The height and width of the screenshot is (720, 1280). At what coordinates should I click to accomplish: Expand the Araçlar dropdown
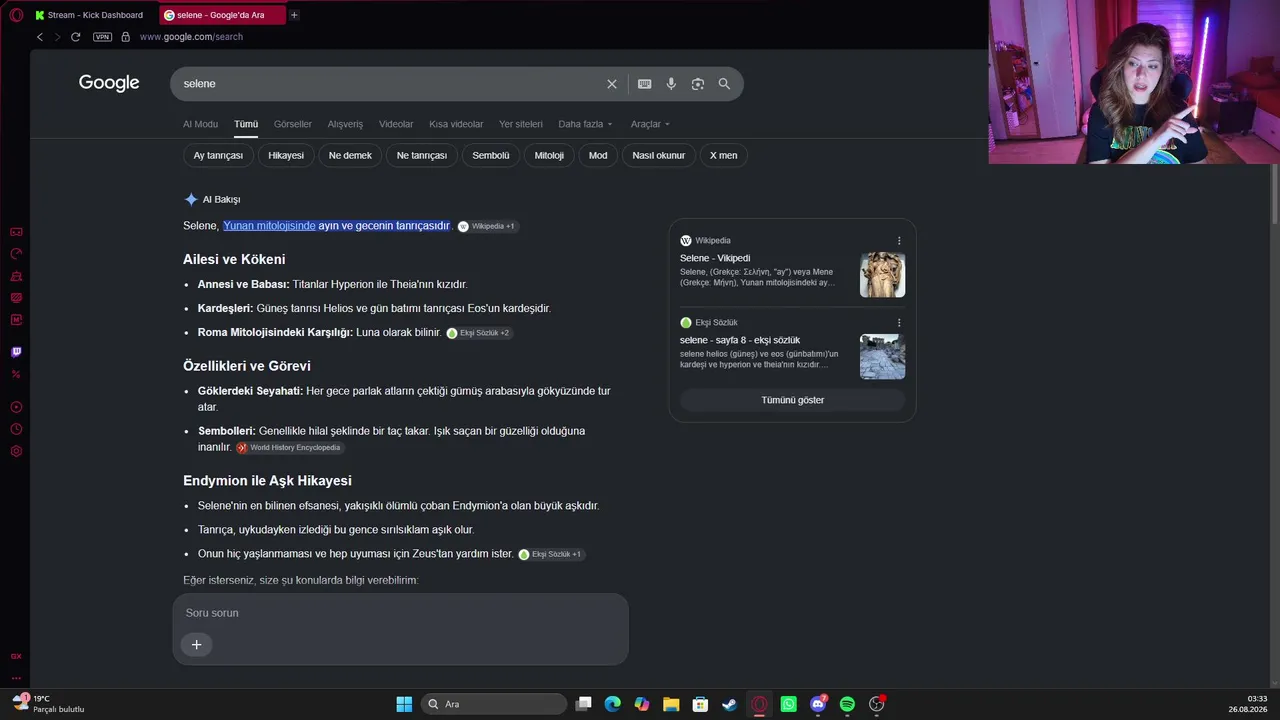(x=650, y=124)
